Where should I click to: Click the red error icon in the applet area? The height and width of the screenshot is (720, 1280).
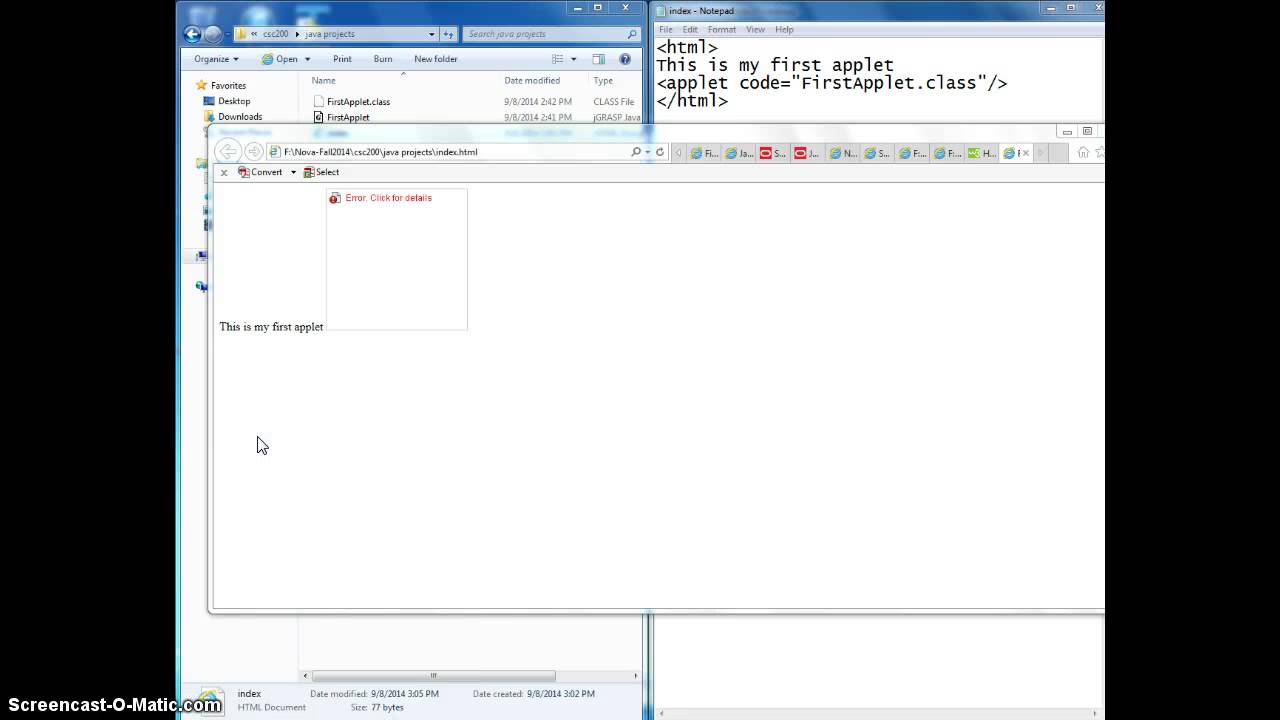(x=335, y=198)
